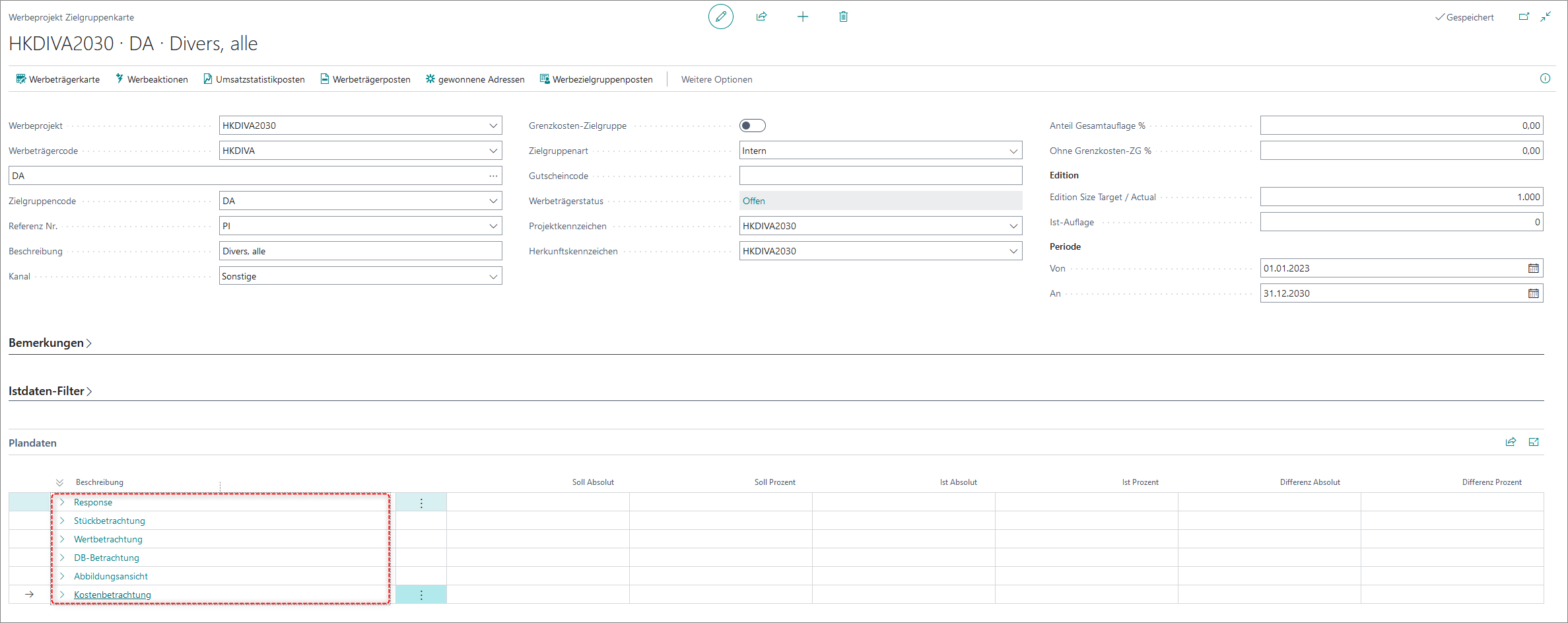Expand the Stückbetrachtung row
Viewport: 1568px width, 623px height.
[x=62, y=521]
